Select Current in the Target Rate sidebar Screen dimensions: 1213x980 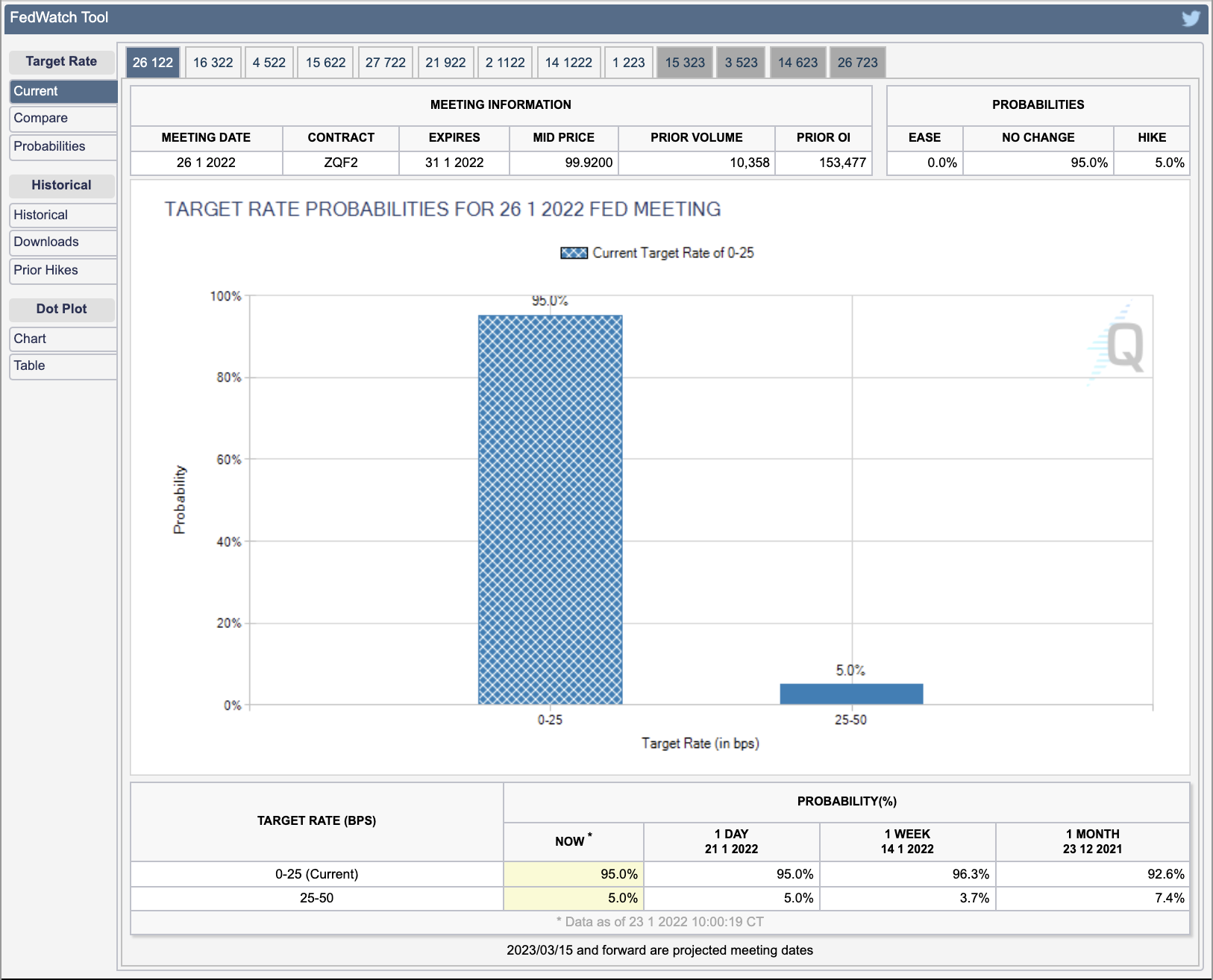(x=63, y=91)
